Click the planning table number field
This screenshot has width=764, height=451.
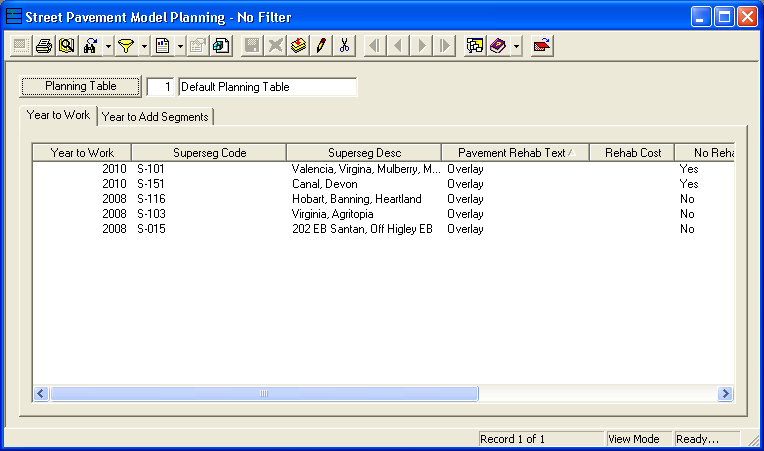(160, 87)
